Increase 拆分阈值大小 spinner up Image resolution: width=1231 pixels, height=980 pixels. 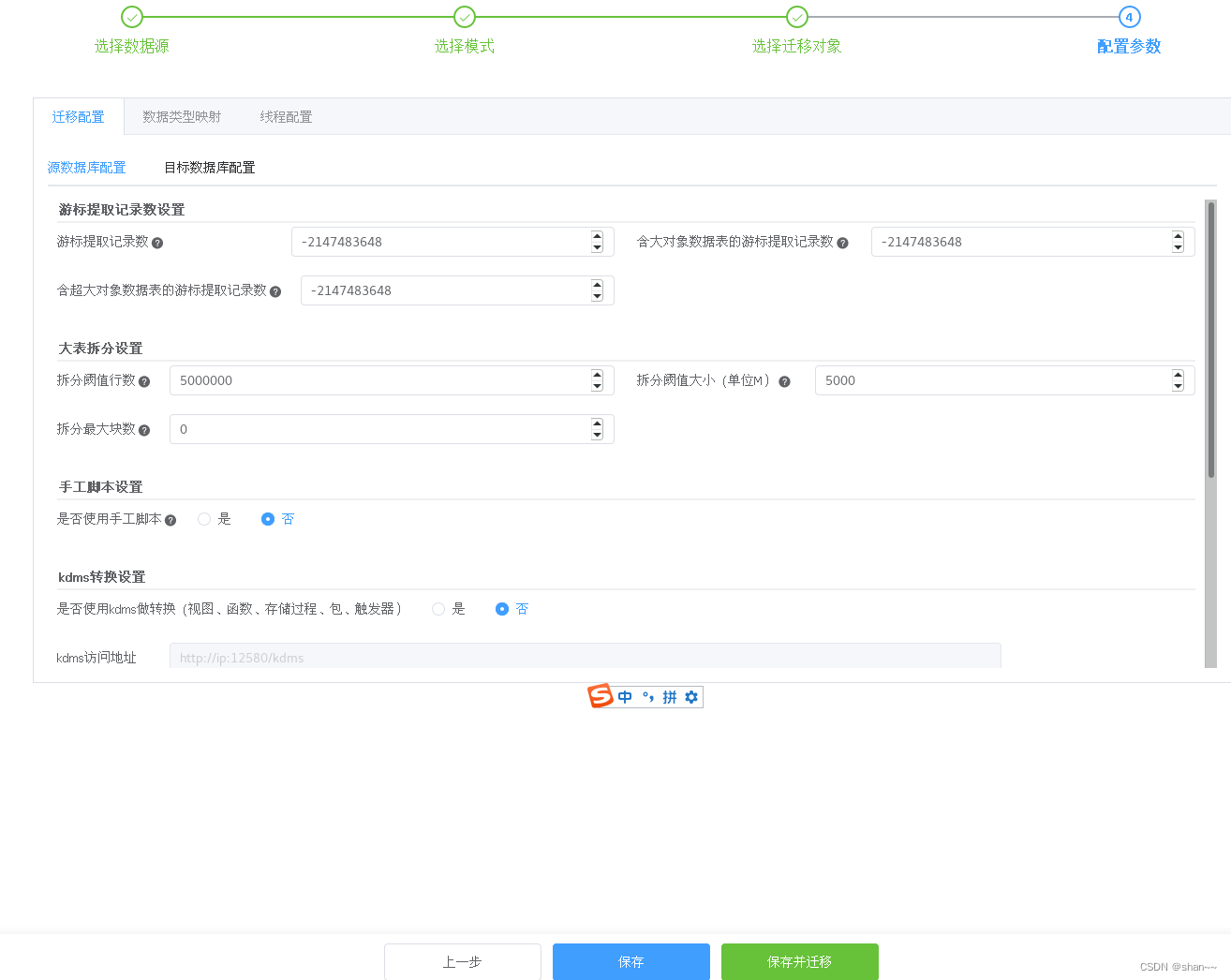click(x=1178, y=375)
